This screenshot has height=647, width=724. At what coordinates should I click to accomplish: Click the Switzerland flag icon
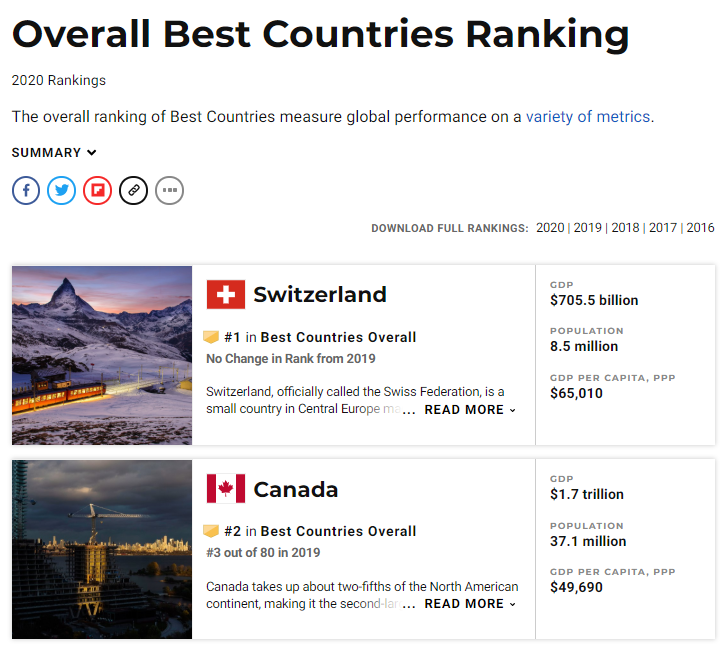pyautogui.click(x=226, y=294)
